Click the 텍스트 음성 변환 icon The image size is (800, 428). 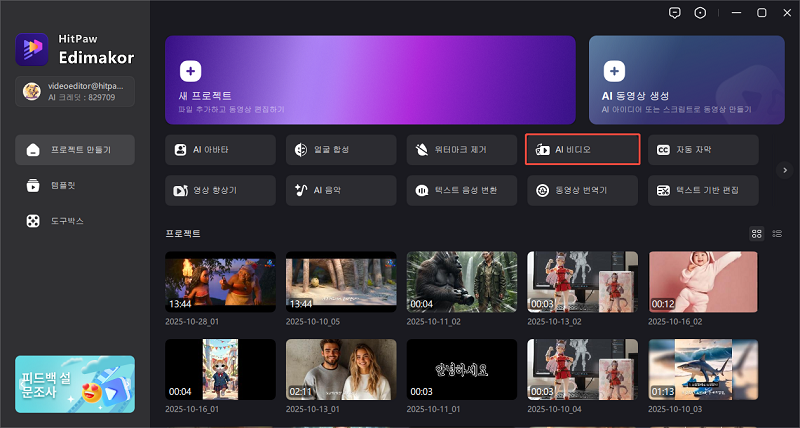pos(421,190)
